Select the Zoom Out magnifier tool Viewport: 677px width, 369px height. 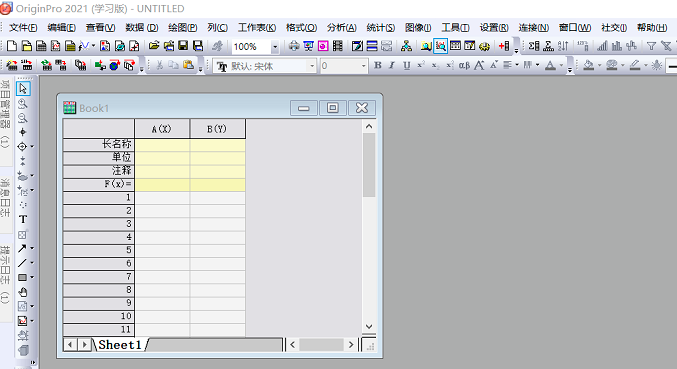(22, 118)
